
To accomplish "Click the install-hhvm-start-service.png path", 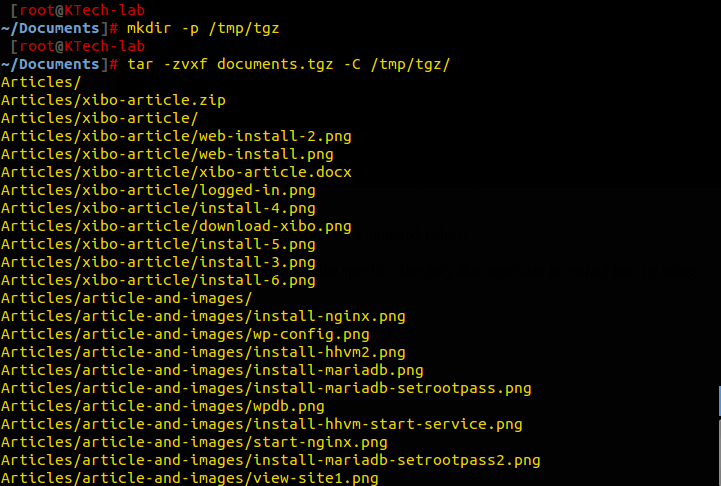I will tap(261, 424).
